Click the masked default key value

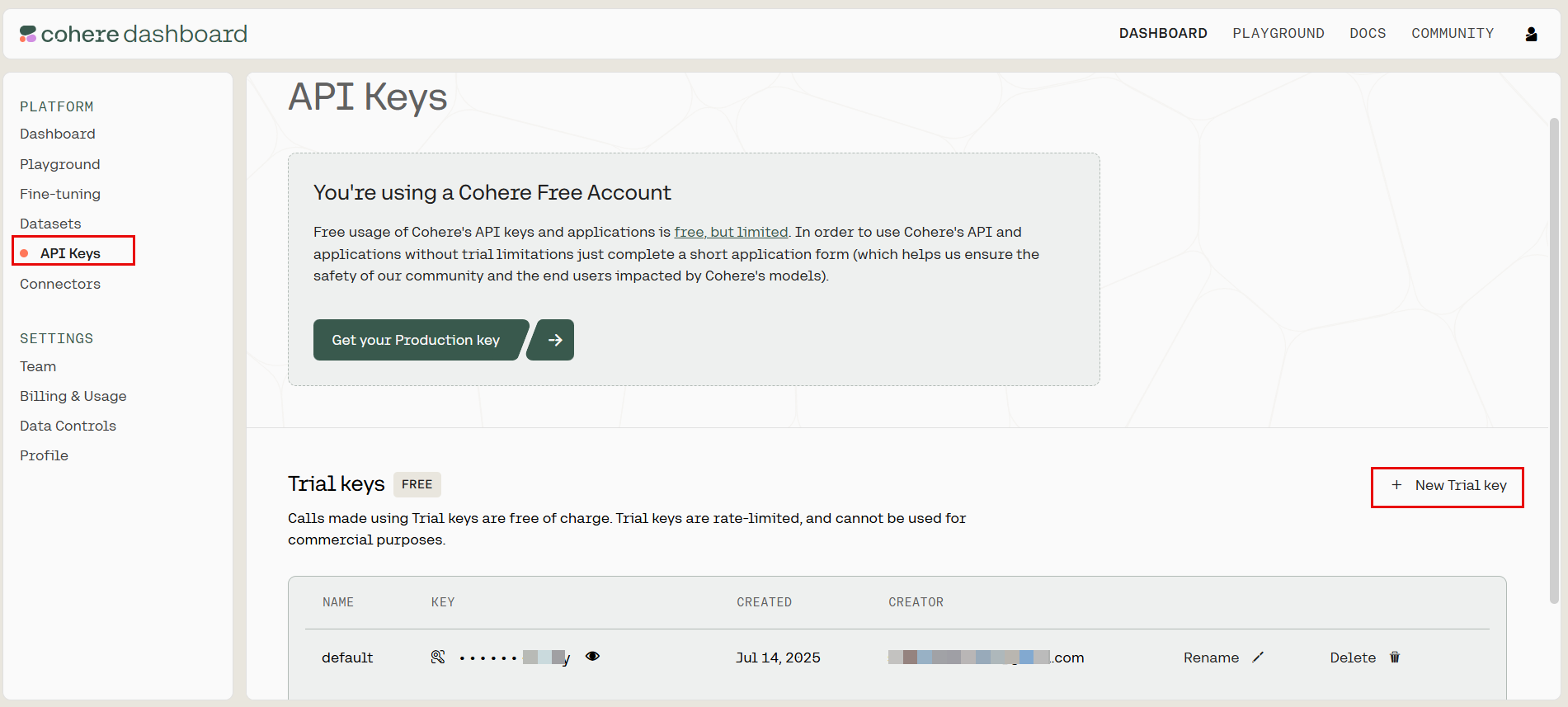[x=514, y=658]
